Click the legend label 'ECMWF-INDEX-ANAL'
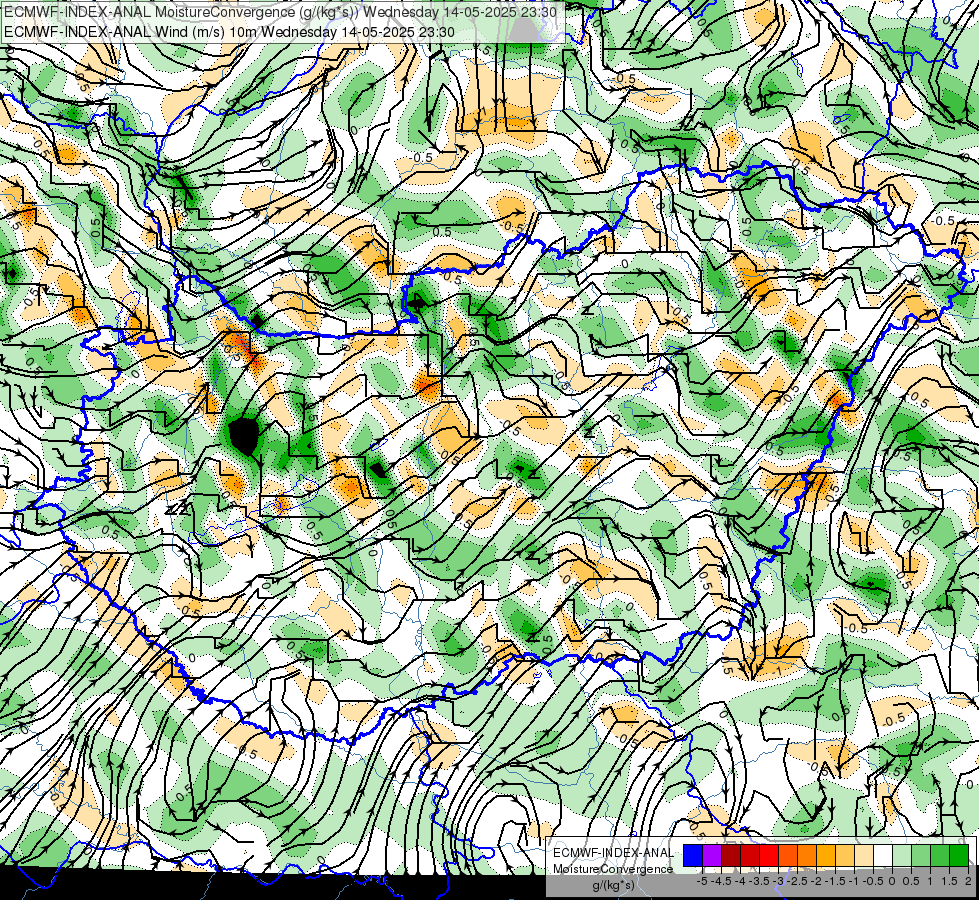This screenshot has height=900, width=979. click(x=614, y=853)
